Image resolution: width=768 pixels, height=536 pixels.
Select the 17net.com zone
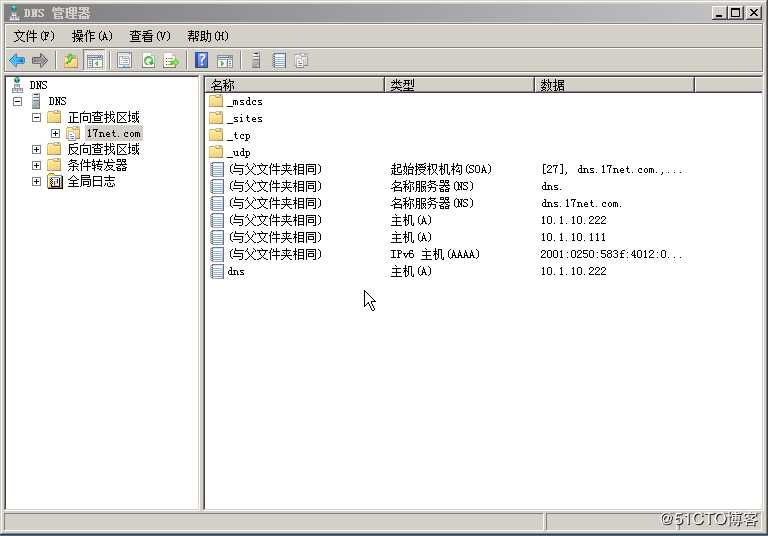coord(114,133)
